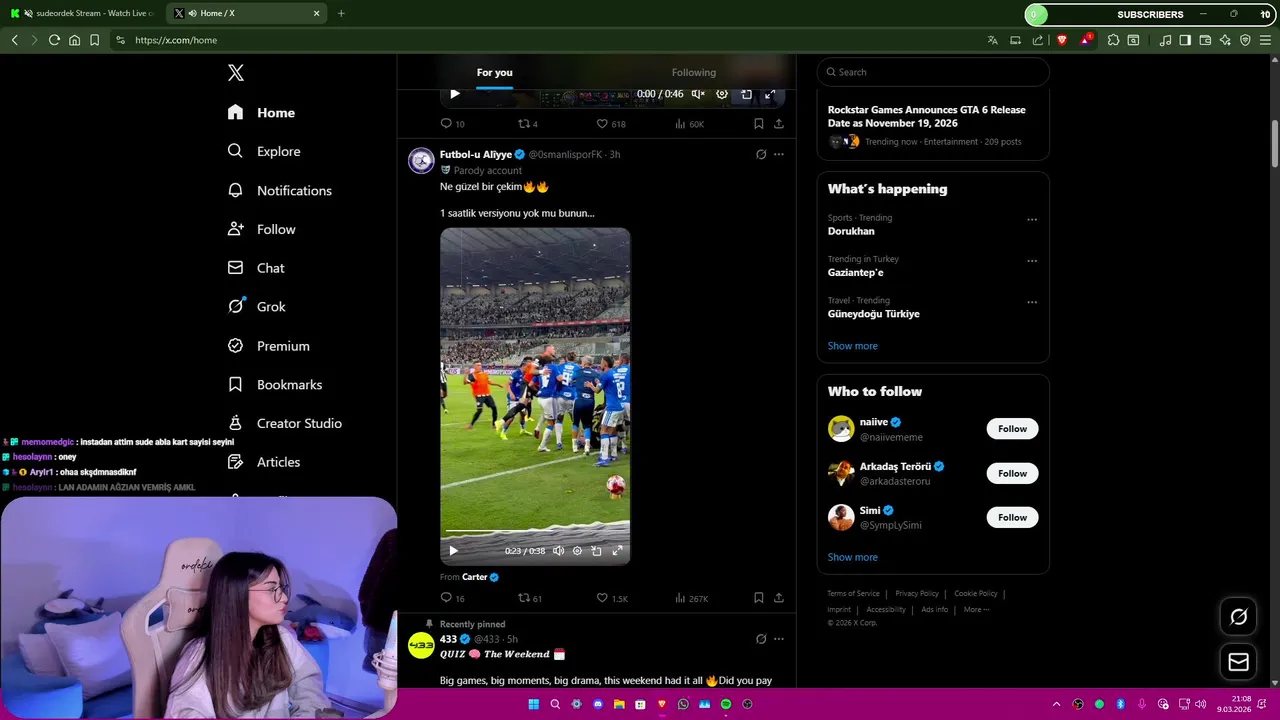Open Grok actions on 433 post
The height and width of the screenshot is (720, 1280).
[761, 639]
